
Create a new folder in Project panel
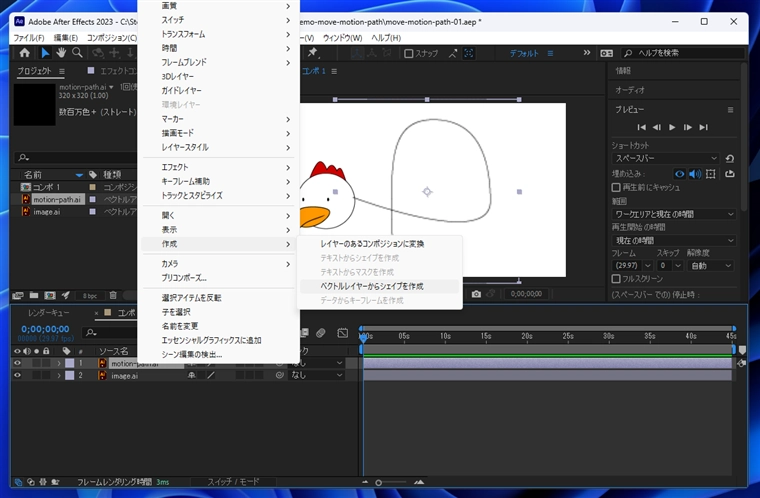(34, 295)
